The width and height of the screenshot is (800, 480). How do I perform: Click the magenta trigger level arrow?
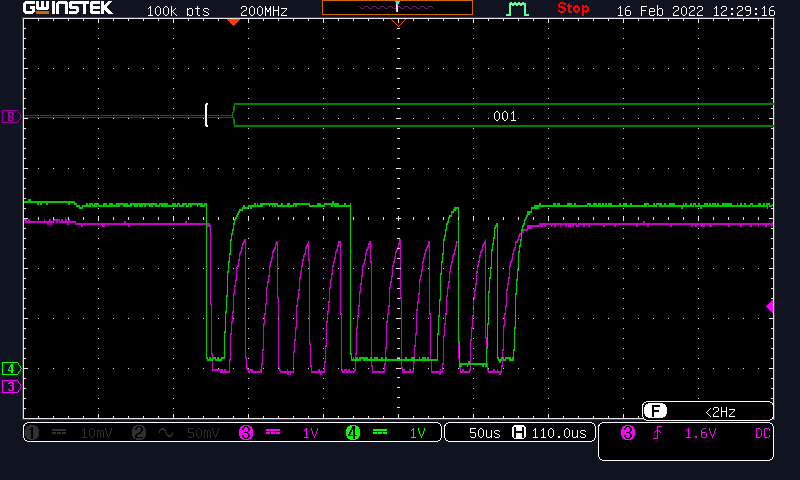point(770,307)
